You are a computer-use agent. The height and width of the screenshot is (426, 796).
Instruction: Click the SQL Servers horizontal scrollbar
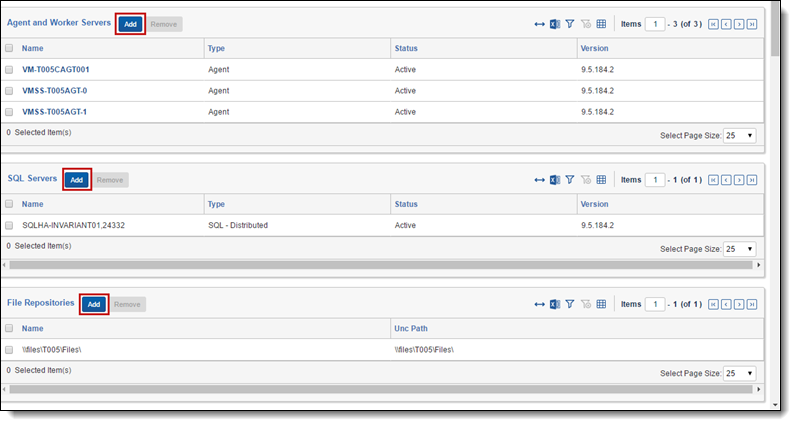pos(380,265)
